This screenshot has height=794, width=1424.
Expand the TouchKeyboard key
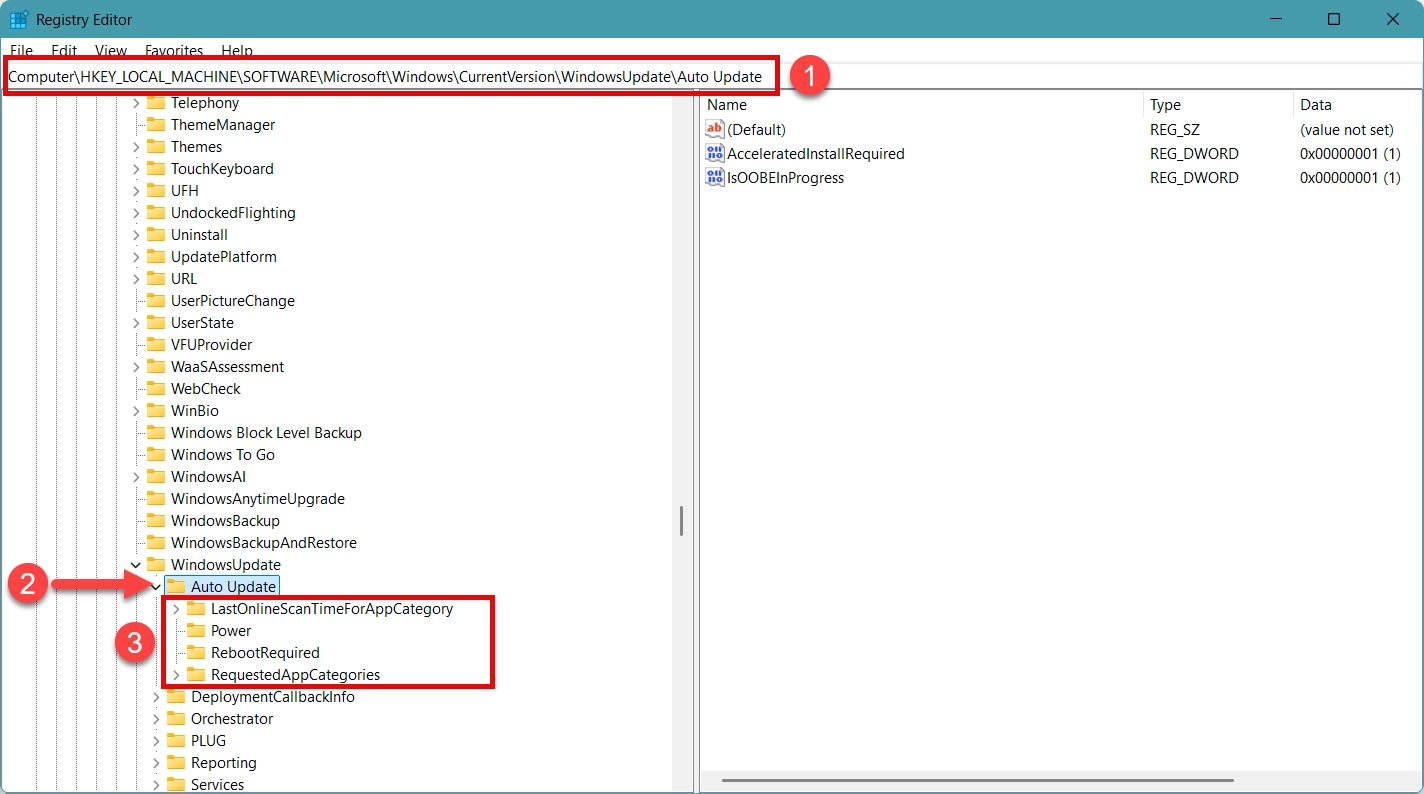pos(136,169)
